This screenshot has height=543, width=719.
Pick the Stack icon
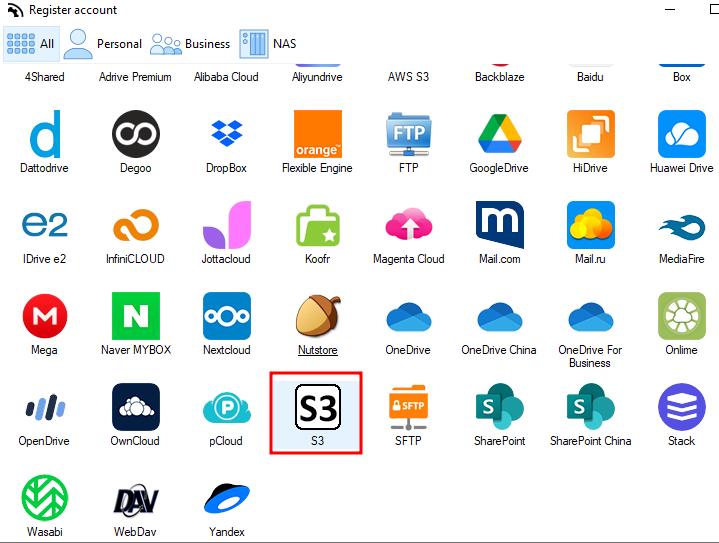tap(681, 407)
